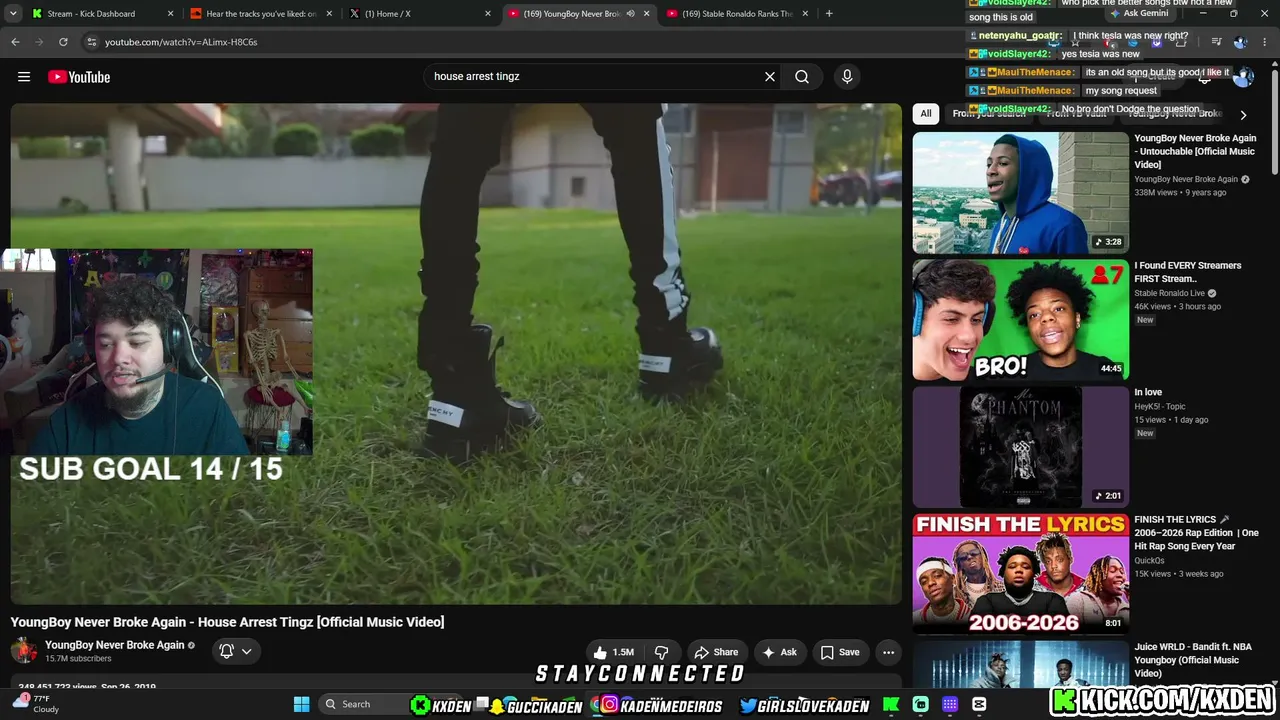Show more filter chips with the right arrow
1280x720 pixels.
[x=1243, y=115]
